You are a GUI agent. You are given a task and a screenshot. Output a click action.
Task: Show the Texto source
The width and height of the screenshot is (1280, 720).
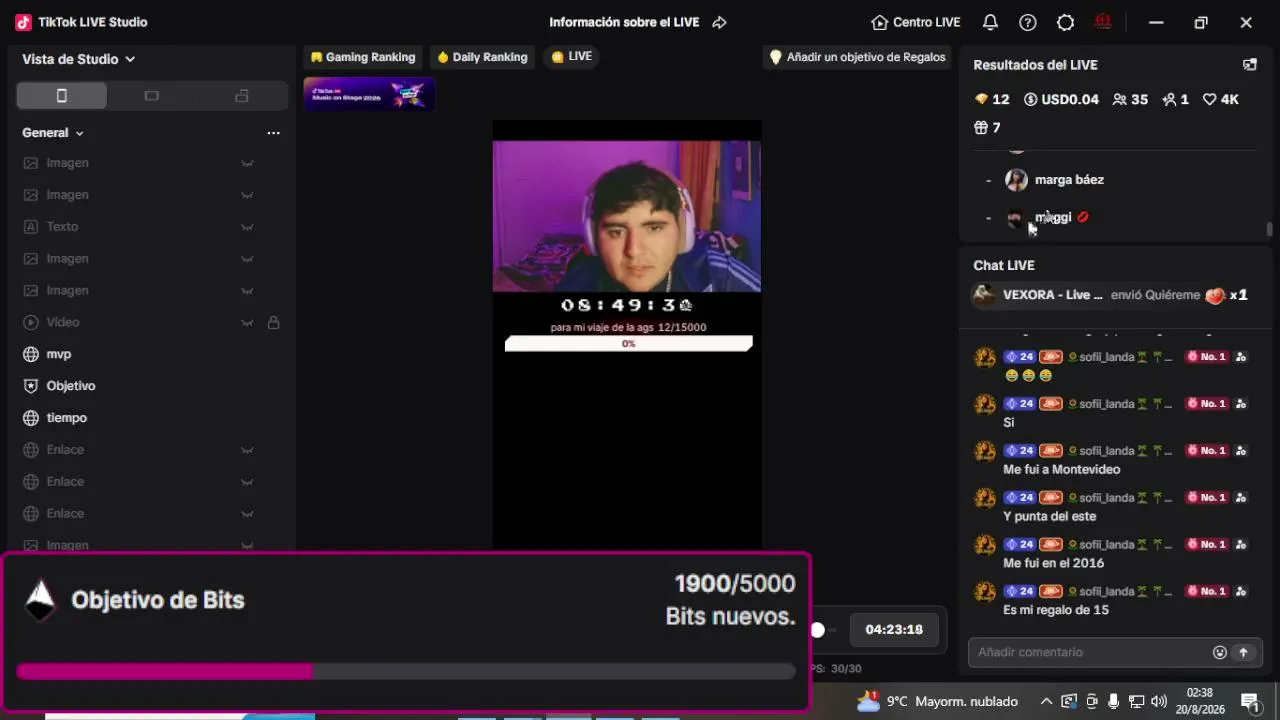tap(247, 227)
